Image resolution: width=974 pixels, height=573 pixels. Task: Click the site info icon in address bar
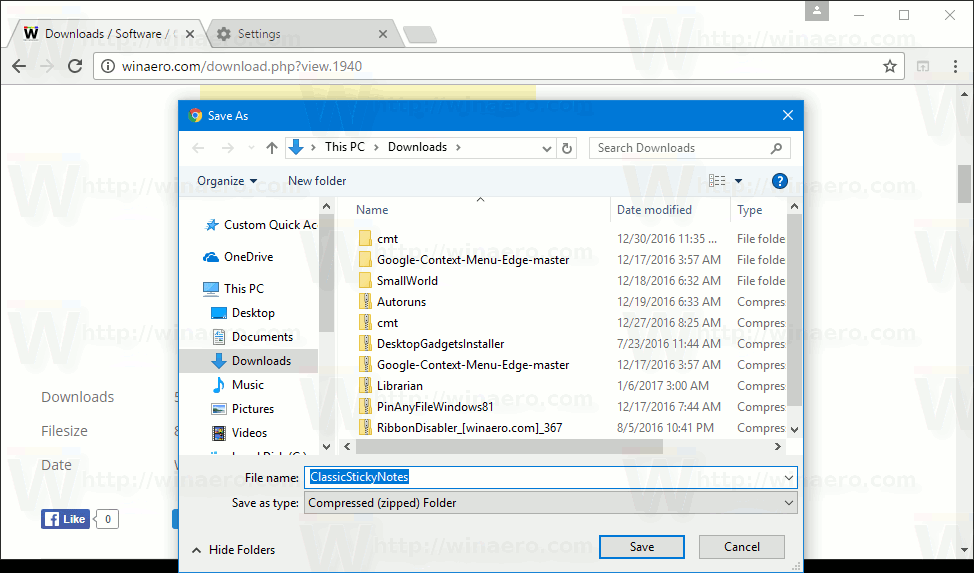point(107,66)
